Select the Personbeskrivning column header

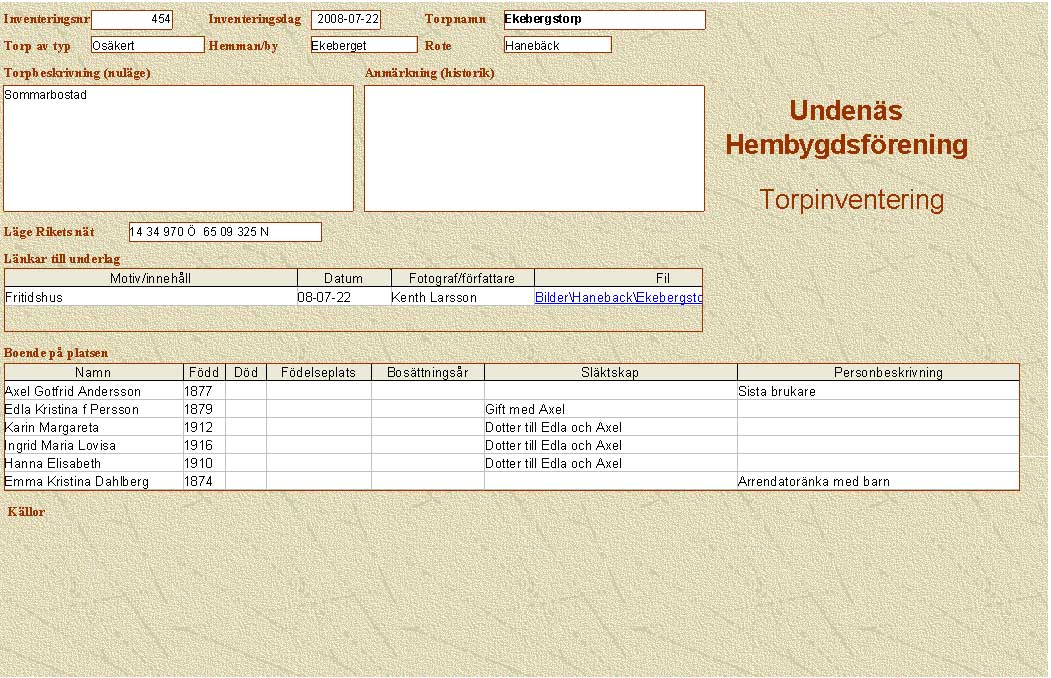[x=878, y=372]
